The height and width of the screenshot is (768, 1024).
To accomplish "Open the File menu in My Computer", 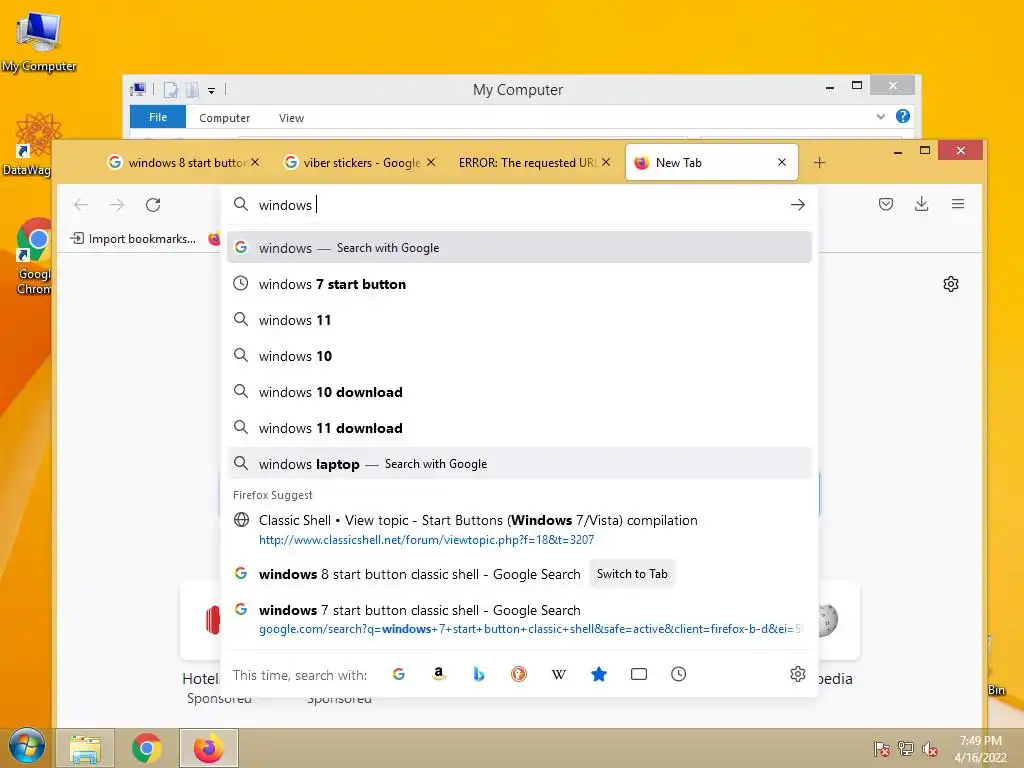I will click(158, 117).
